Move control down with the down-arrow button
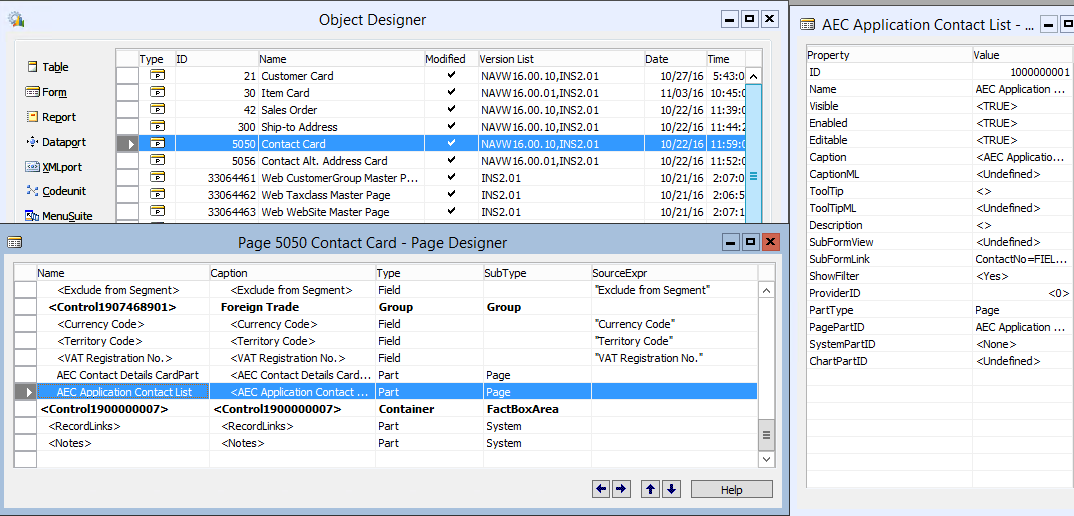1074x516 pixels. click(x=671, y=489)
